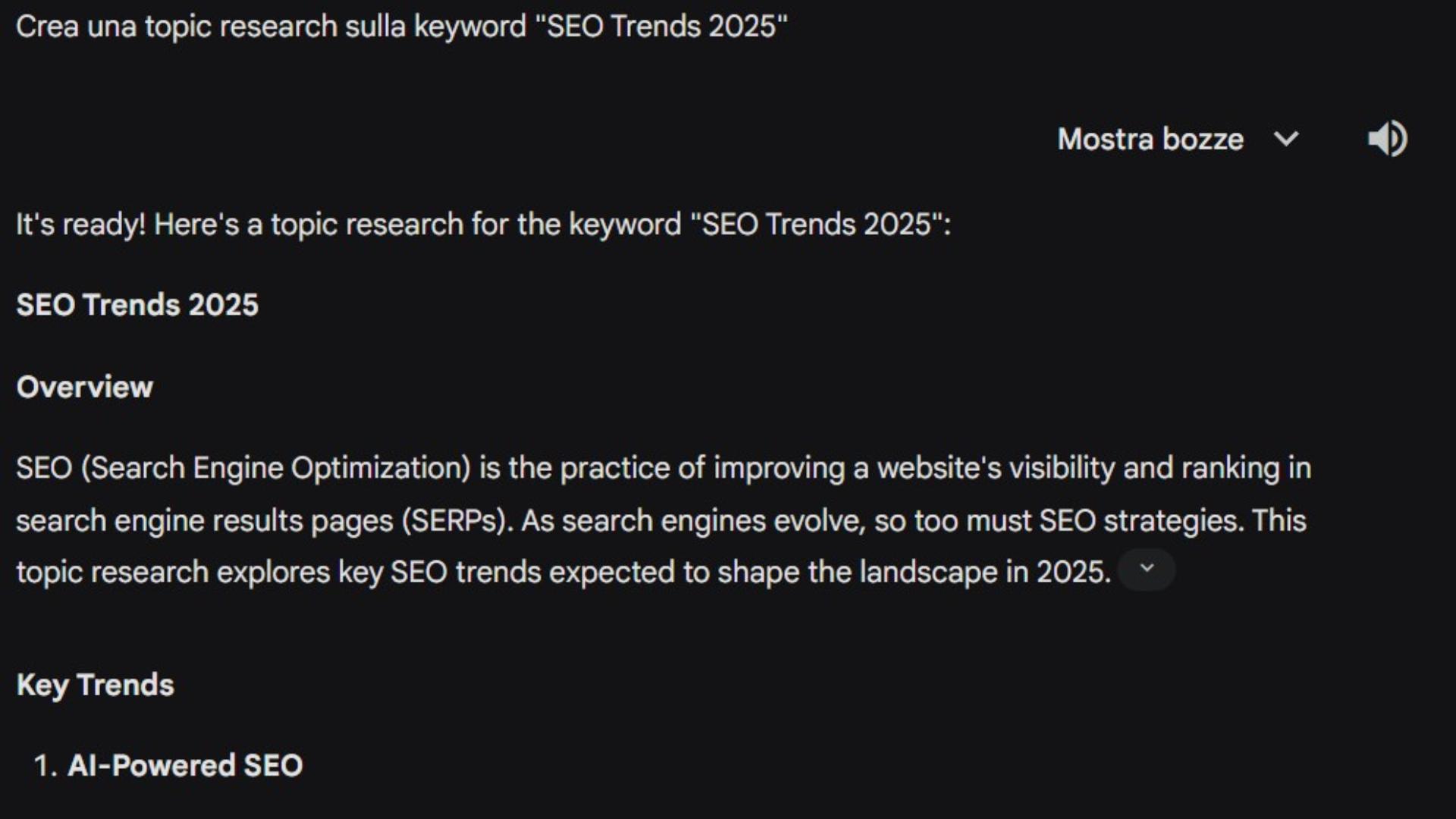
Task: Click the speaker icon to listen
Action: (x=1387, y=139)
